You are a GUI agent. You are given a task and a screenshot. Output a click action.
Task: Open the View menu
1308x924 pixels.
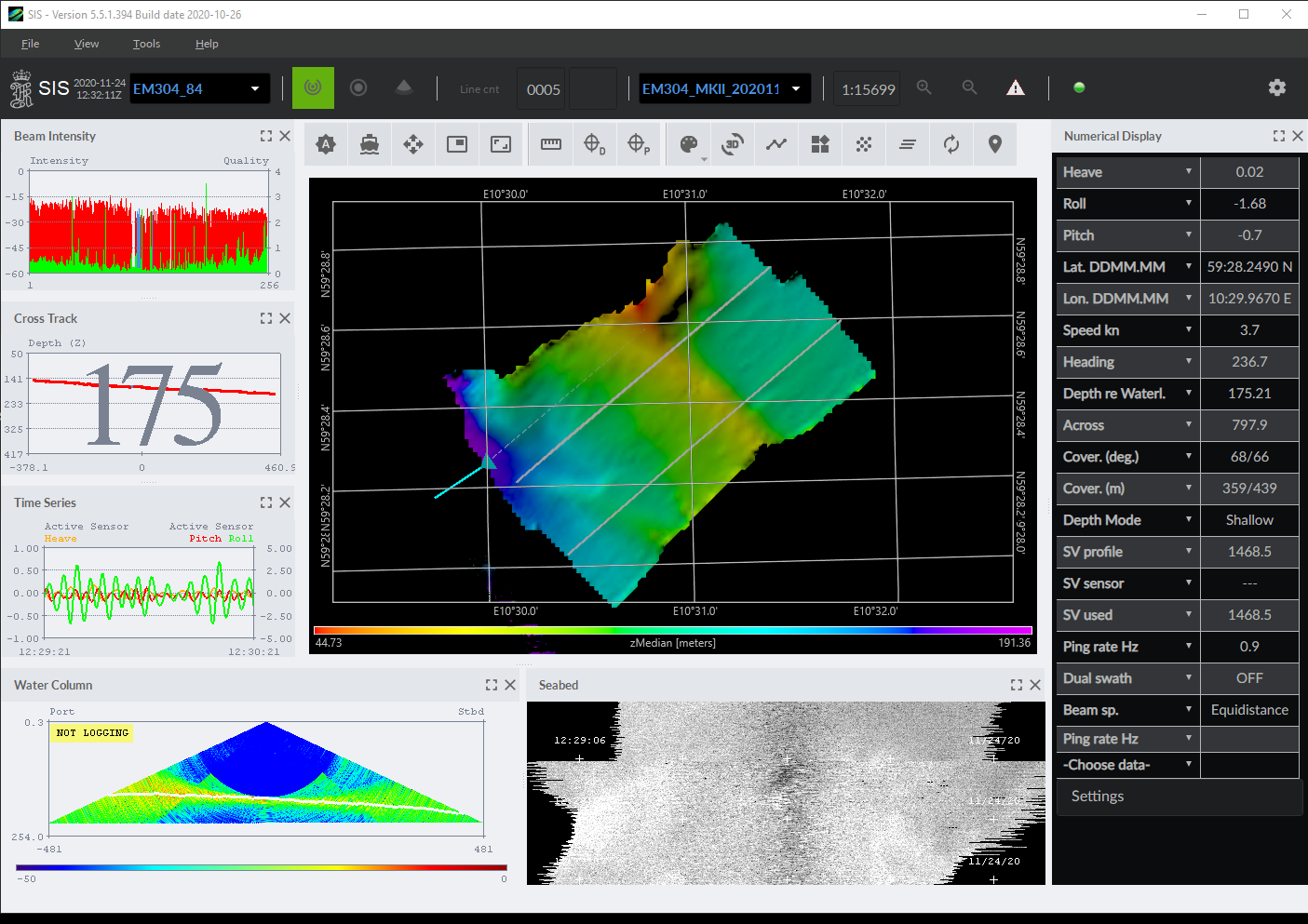(x=87, y=44)
